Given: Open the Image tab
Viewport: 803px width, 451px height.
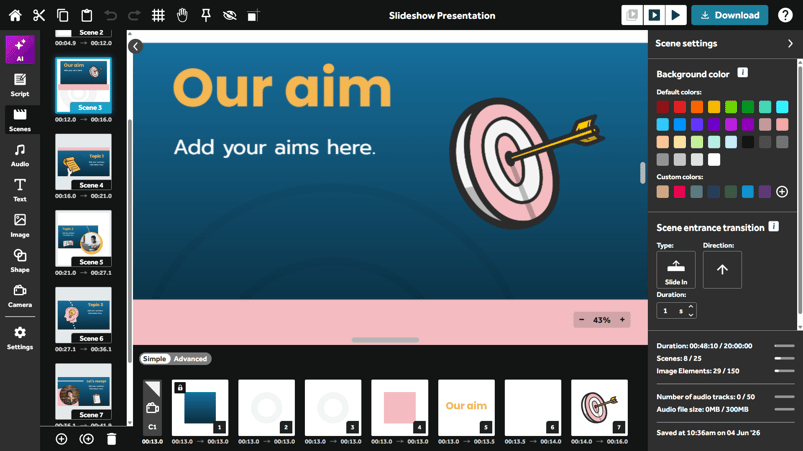Looking at the screenshot, I should 20,226.
